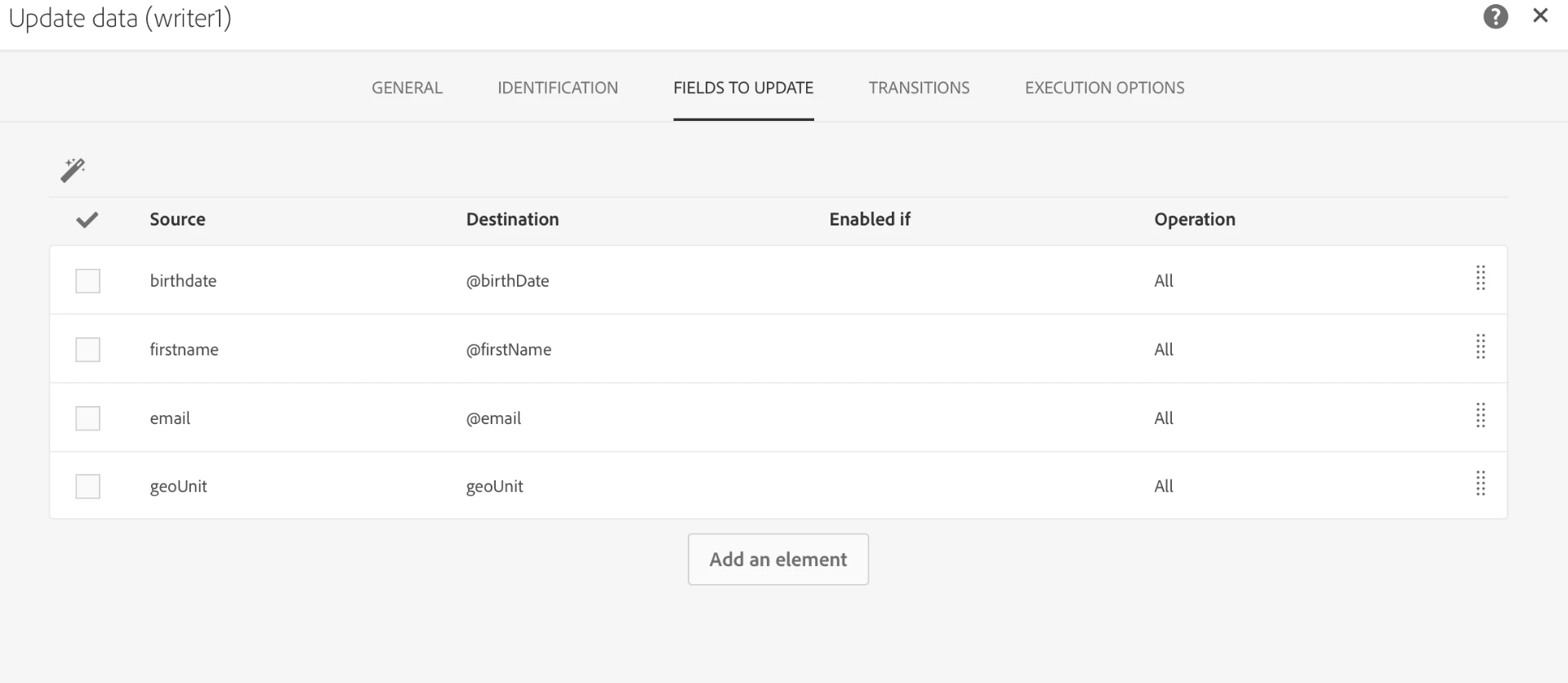Open Operation value of birthdate row

point(1163,281)
